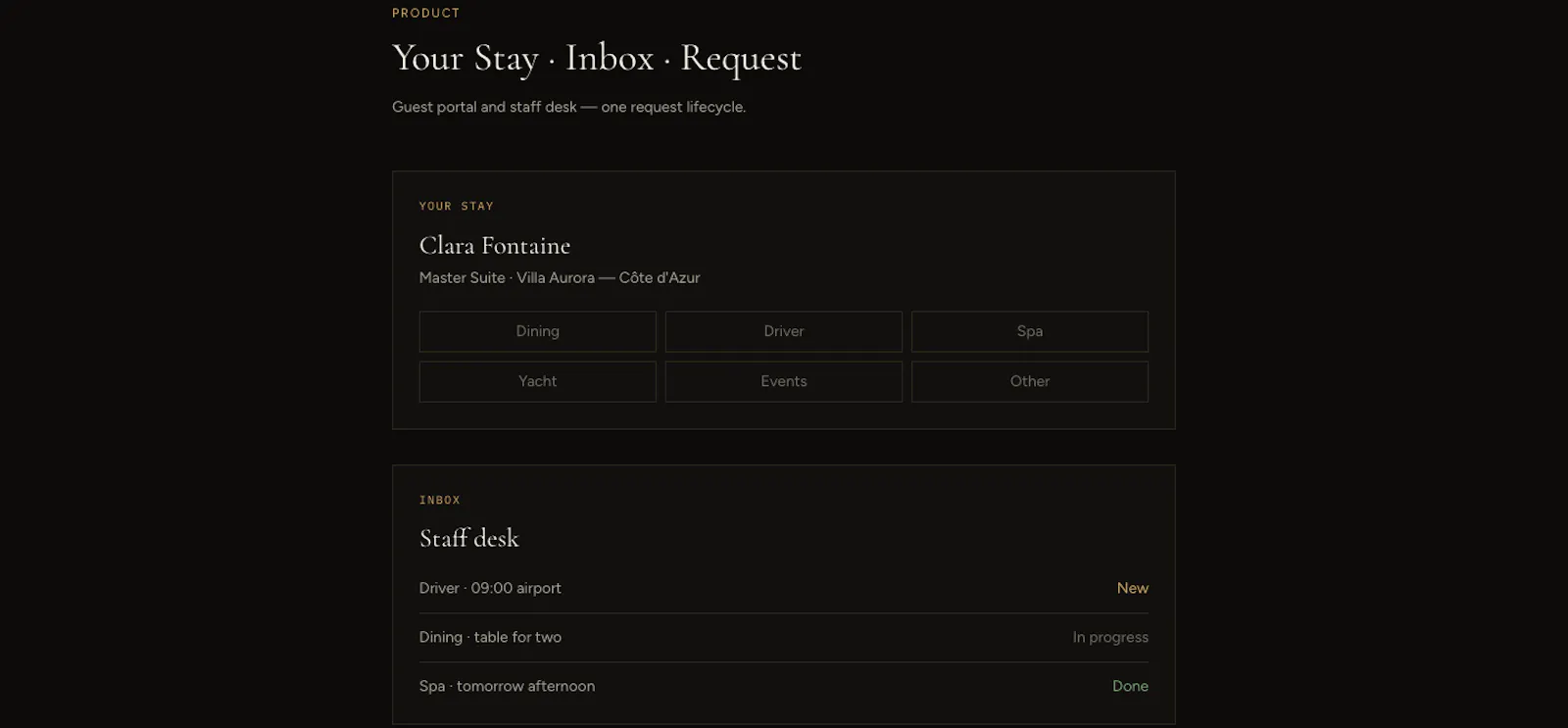Click the 'YOUR STAY' card label
This screenshot has height=728, width=1568.
point(457,206)
